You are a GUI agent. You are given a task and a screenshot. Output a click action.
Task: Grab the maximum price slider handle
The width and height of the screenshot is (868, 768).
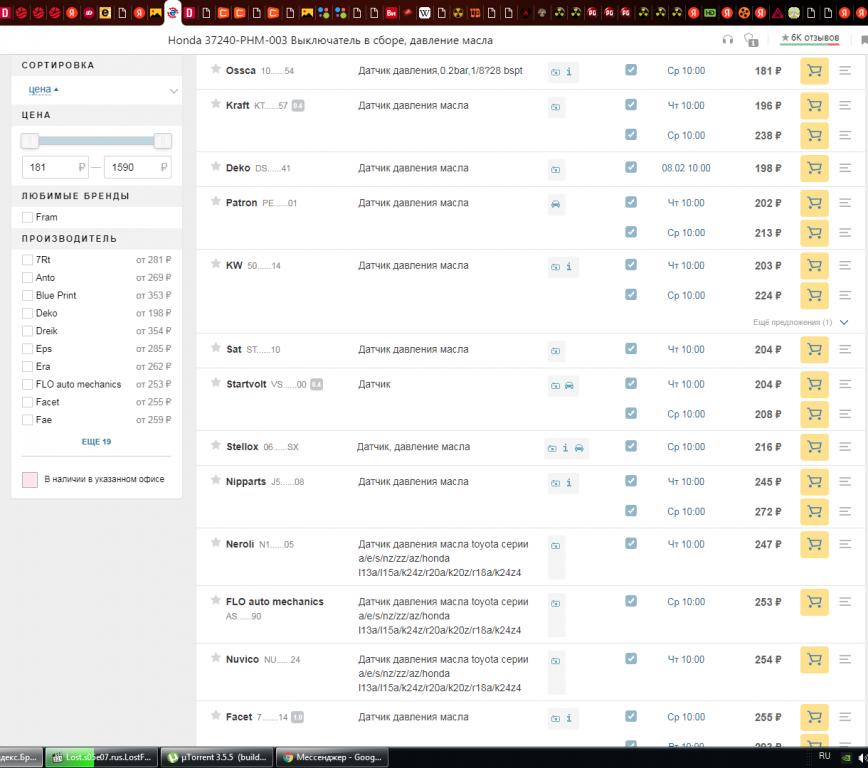point(163,141)
